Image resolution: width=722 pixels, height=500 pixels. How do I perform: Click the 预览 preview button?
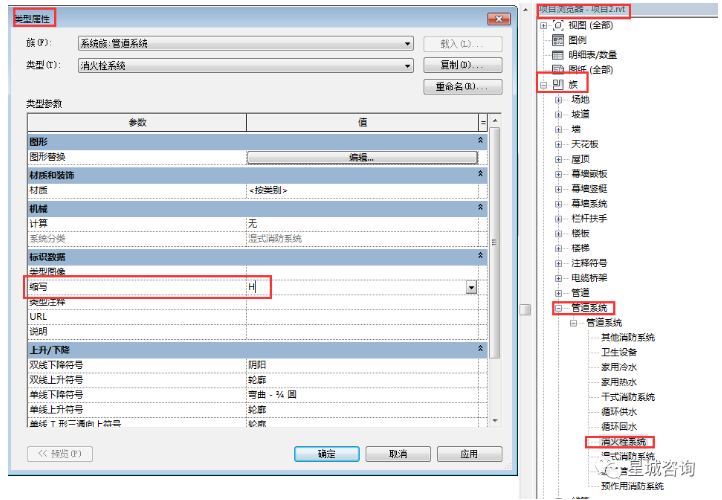(x=60, y=454)
